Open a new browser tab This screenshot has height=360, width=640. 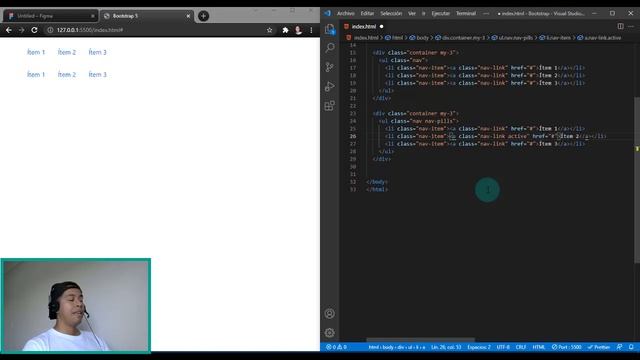click(203, 16)
